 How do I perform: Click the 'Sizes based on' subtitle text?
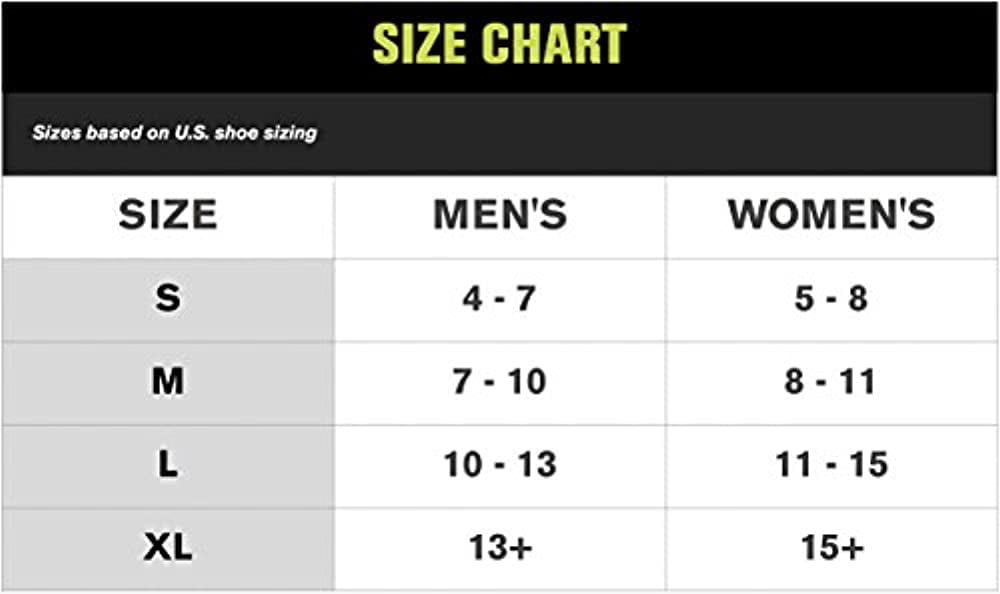[x=100, y=132]
